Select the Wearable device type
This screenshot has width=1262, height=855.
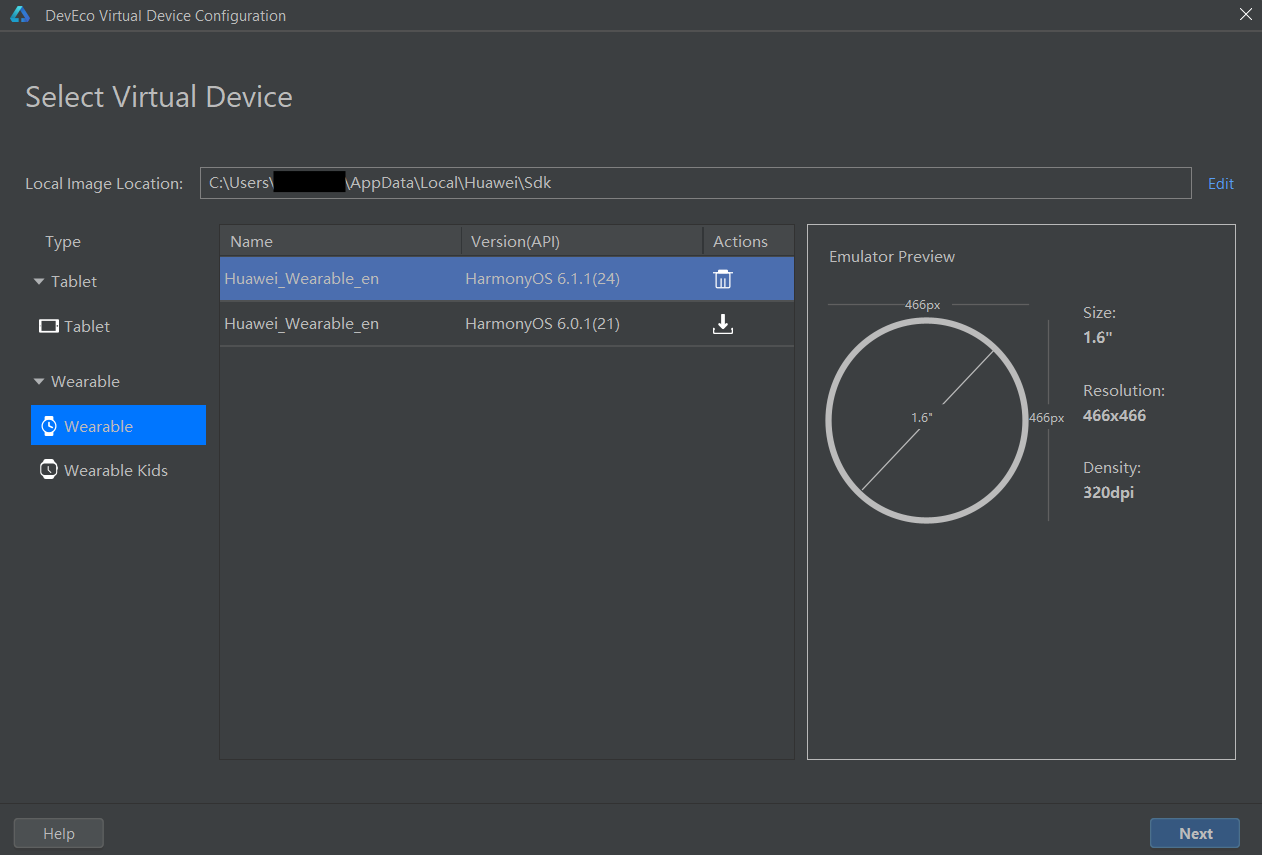pyautogui.click(x=118, y=425)
